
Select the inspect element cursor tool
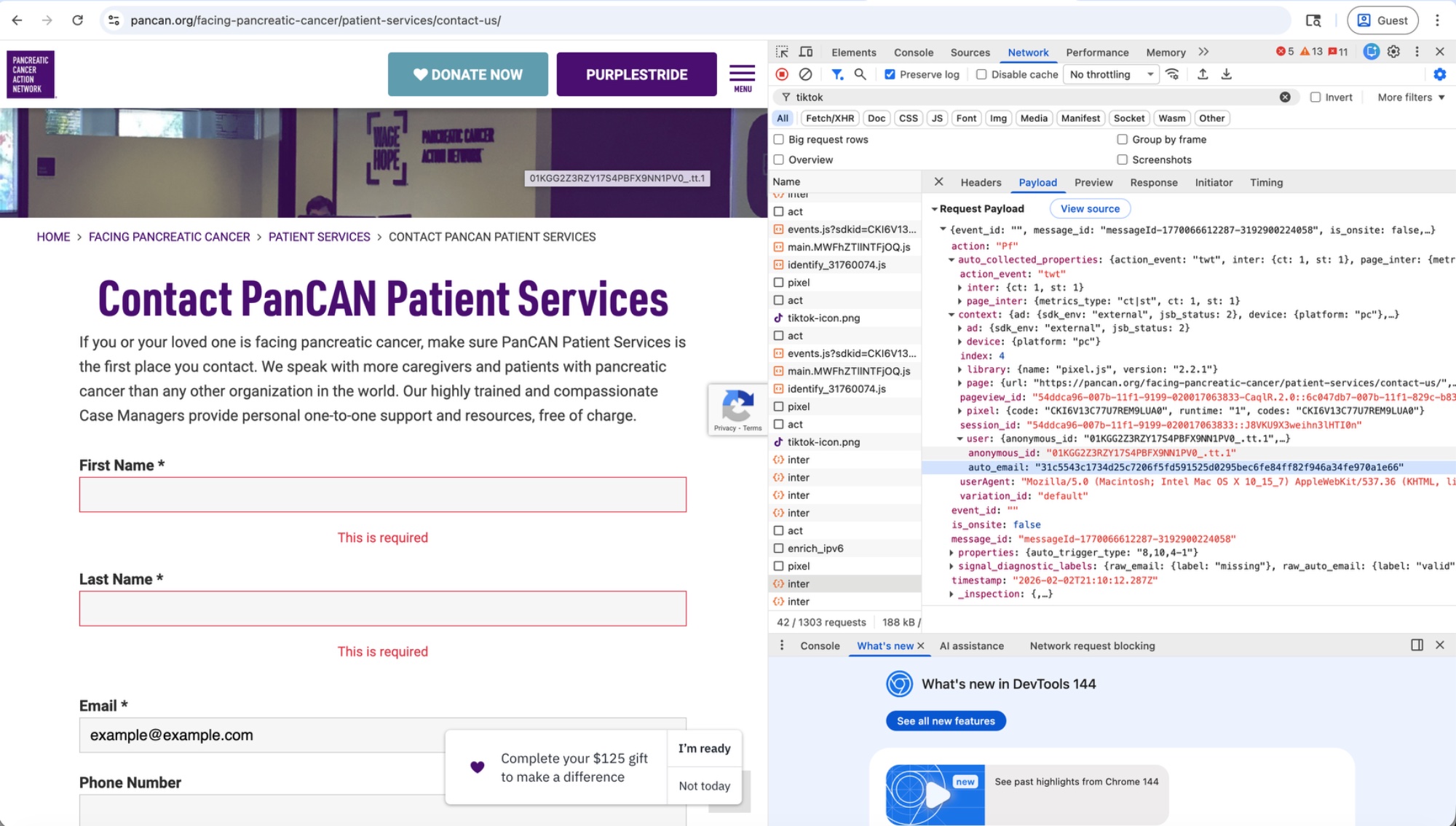coord(783,52)
